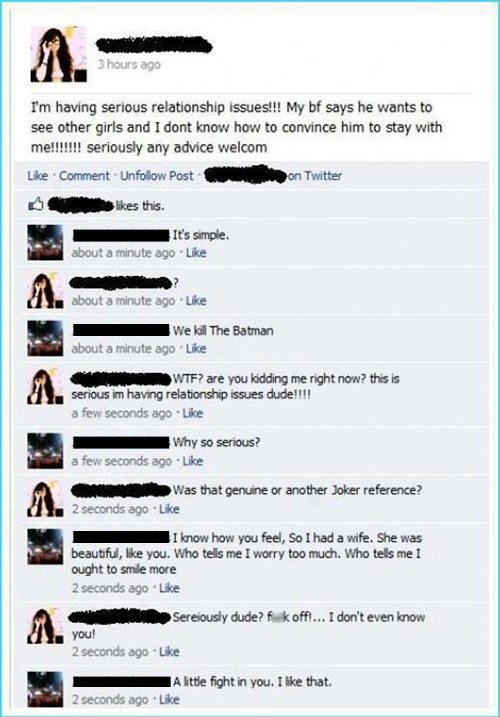500x717 pixels.
Task: Open the "on Twitter" link
Action: click(x=315, y=176)
